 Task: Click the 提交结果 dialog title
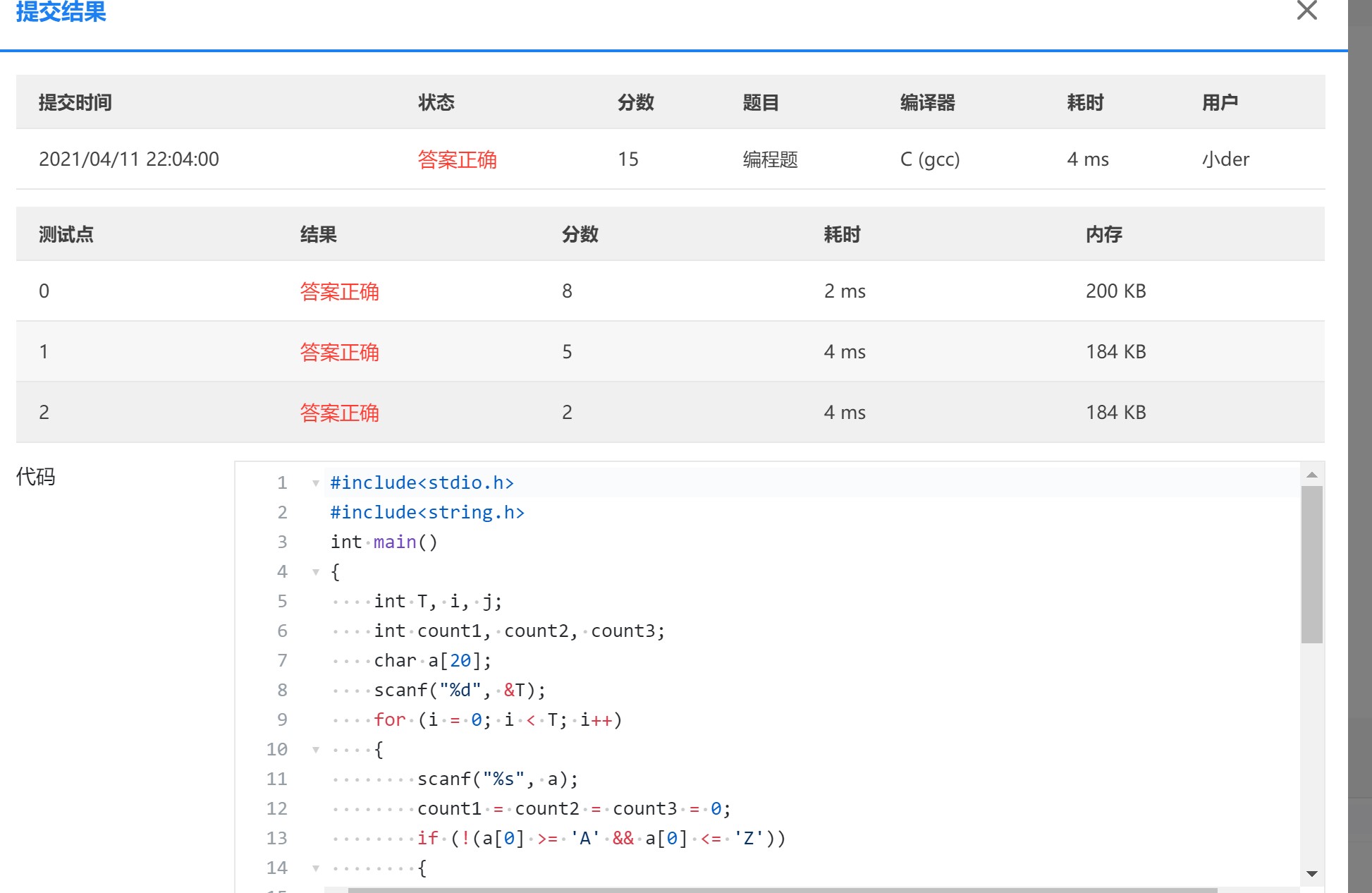coord(61,12)
